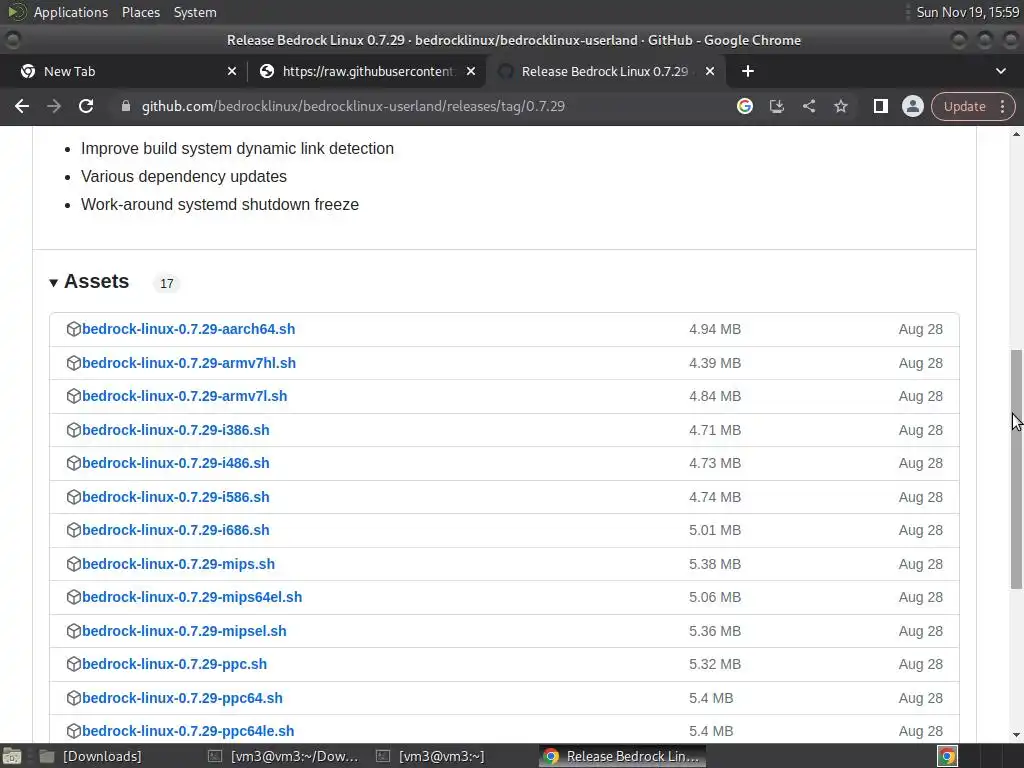1024x768 pixels.
Task: Open the tab search chevron dropdown
Action: pos(1000,71)
